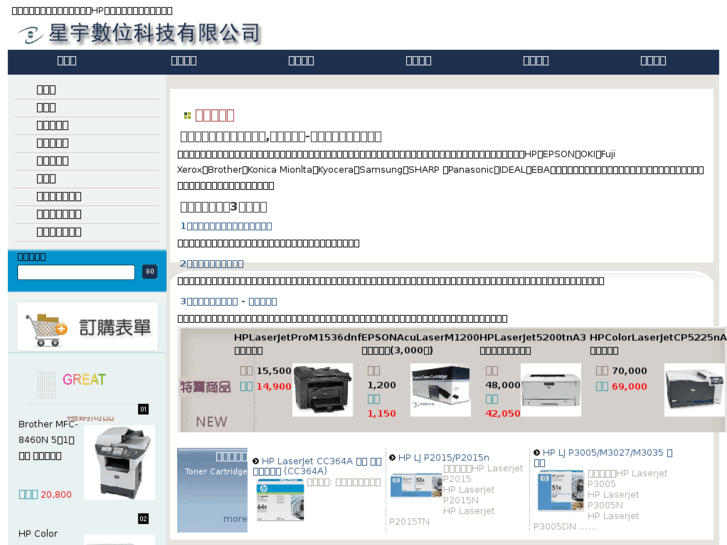This screenshot has width=727, height=545.
Task: Click the P3005DN model text
Action: click(555, 526)
